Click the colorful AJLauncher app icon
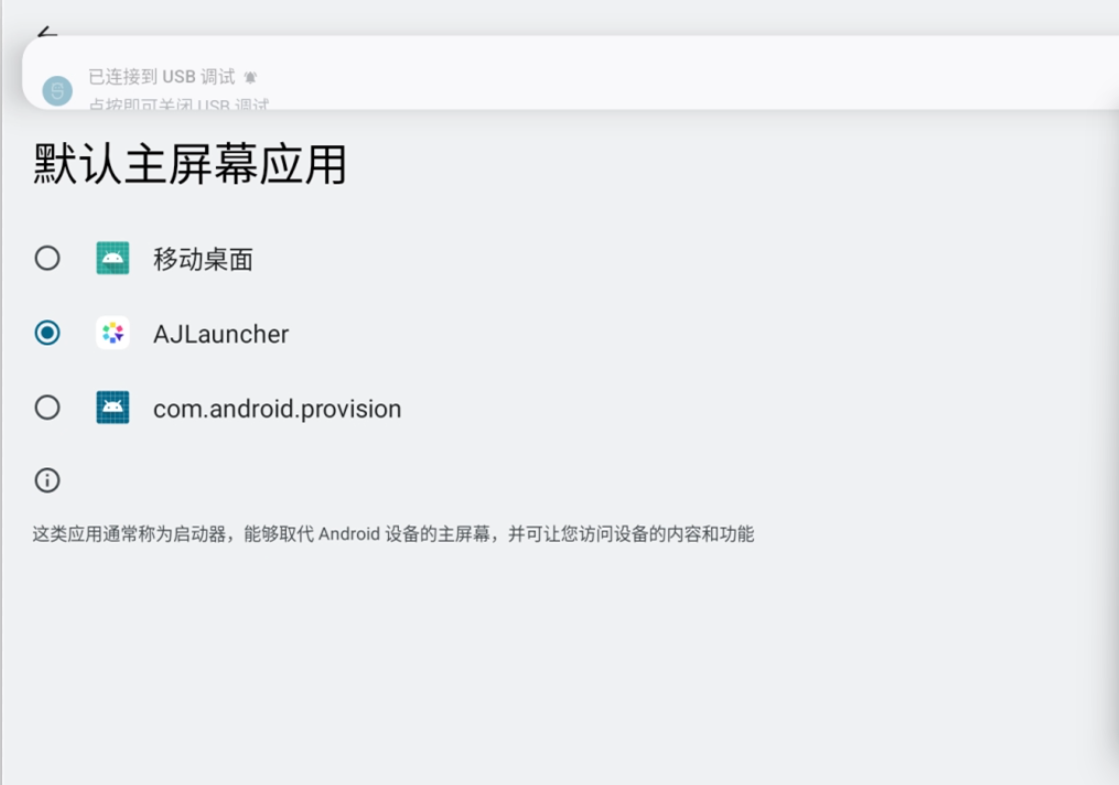 (113, 333)
